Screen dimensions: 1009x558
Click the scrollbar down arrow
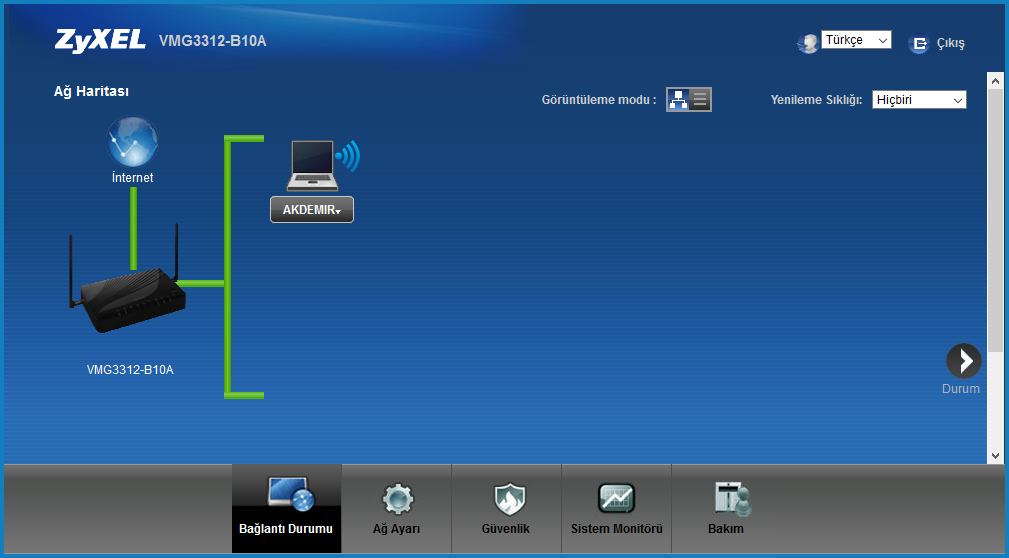coord(995,455)
